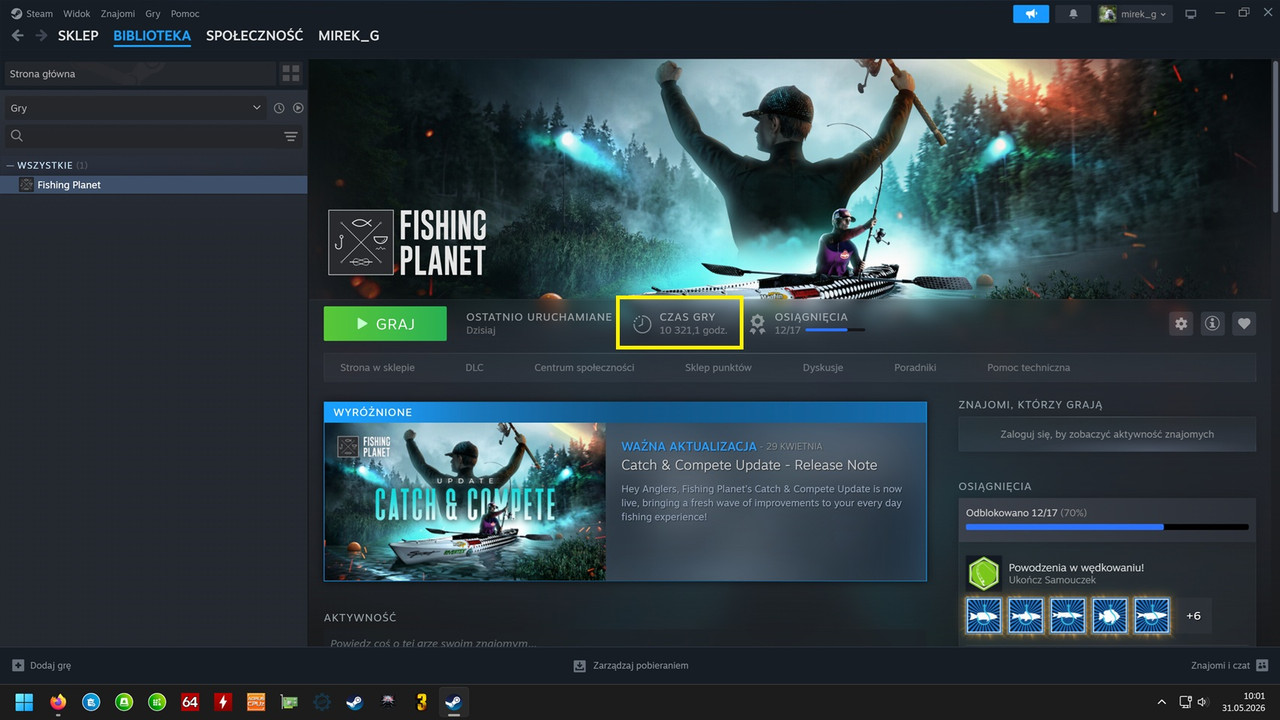The image size is (1280, 720).
Task: Click the playtime clock icon
Action: (642, 323)
